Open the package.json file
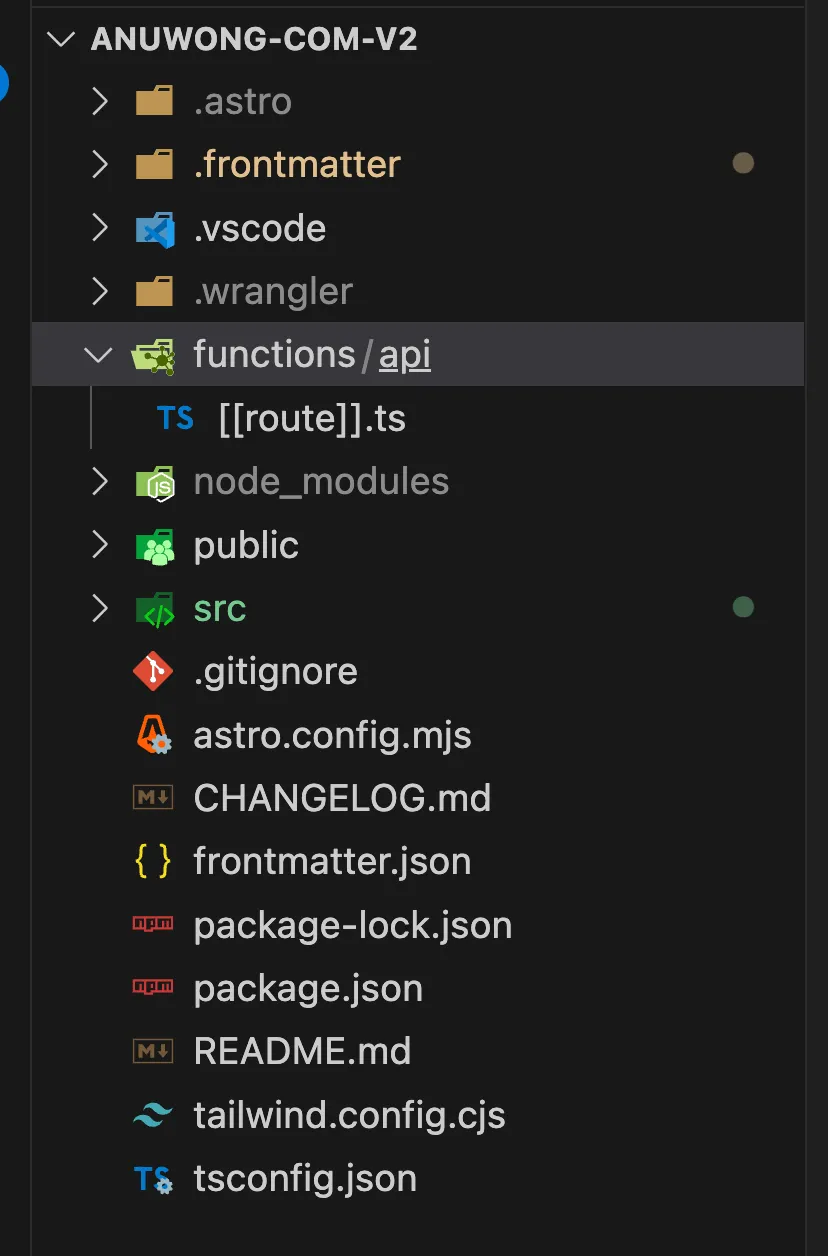Screen dimensions: 828x1256 308,989
